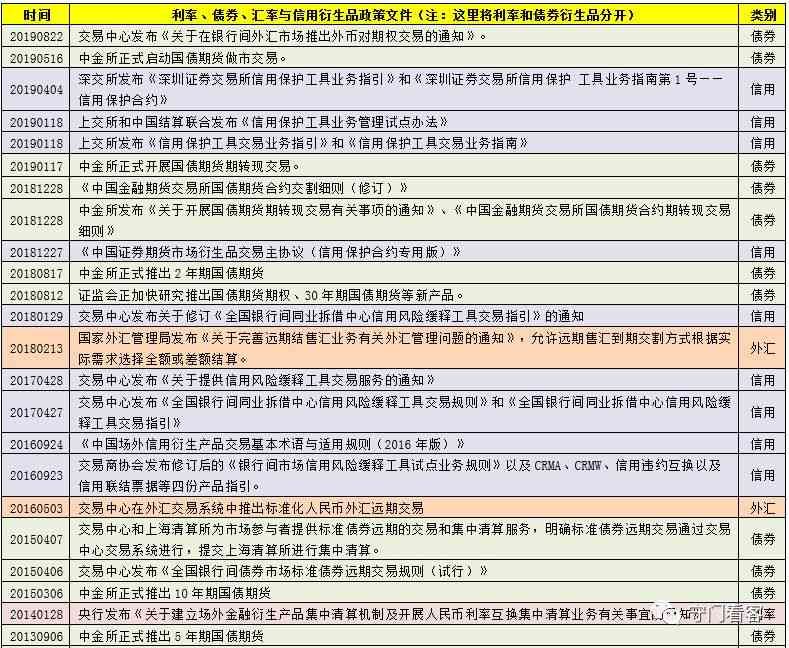Select date cell 20180129

click(36, 316)
